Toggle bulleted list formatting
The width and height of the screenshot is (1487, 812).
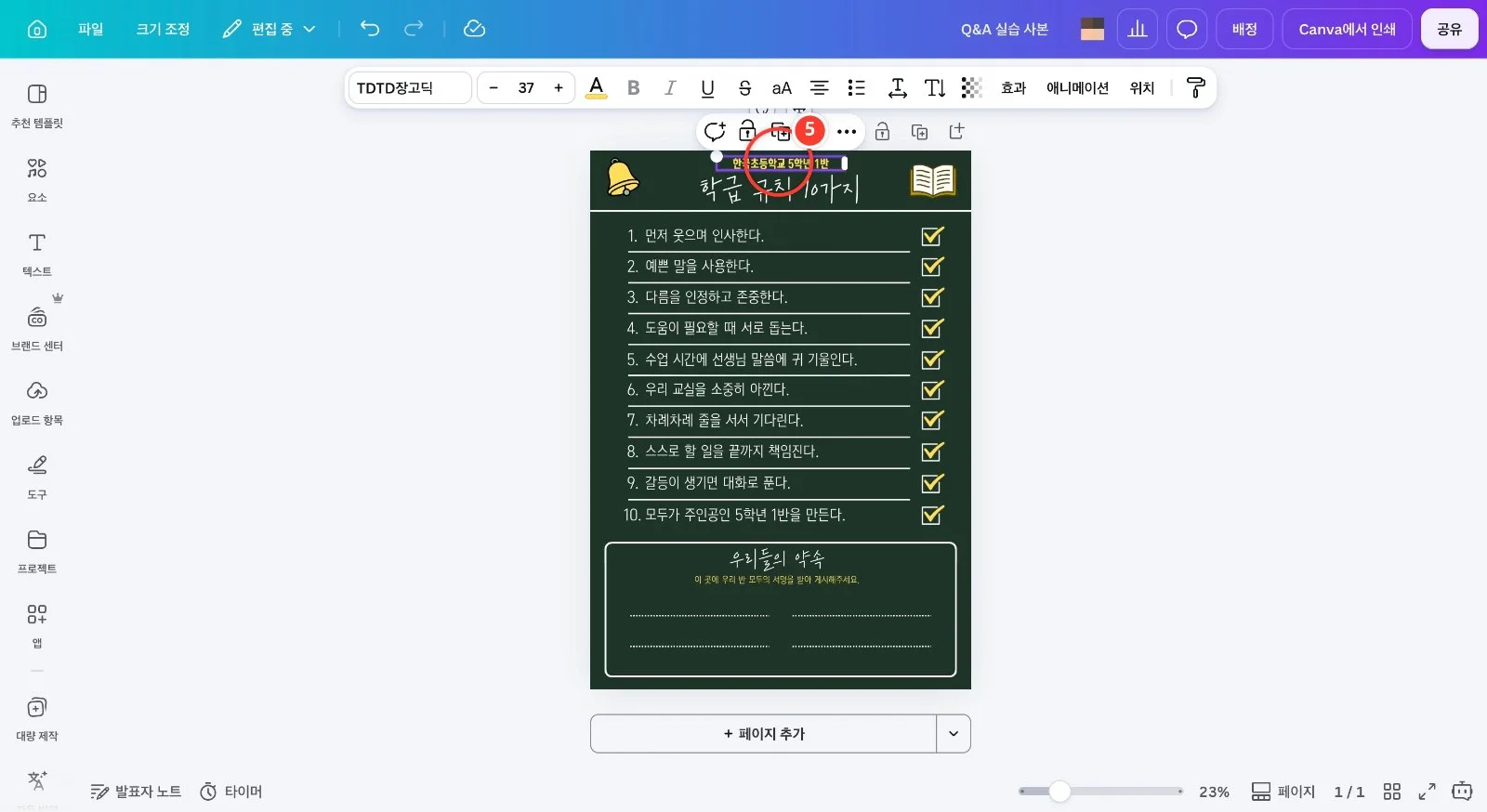tap(856, 87)
